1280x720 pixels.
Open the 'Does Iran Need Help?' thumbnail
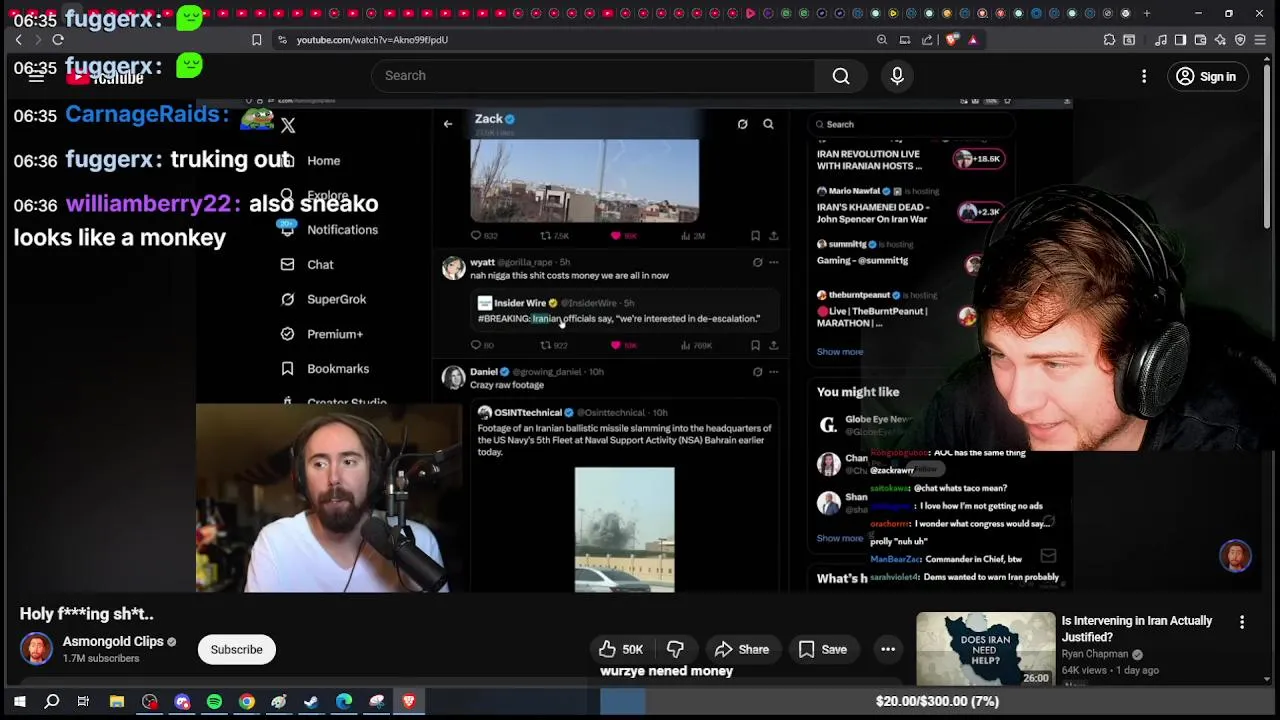tap(985, 648)
